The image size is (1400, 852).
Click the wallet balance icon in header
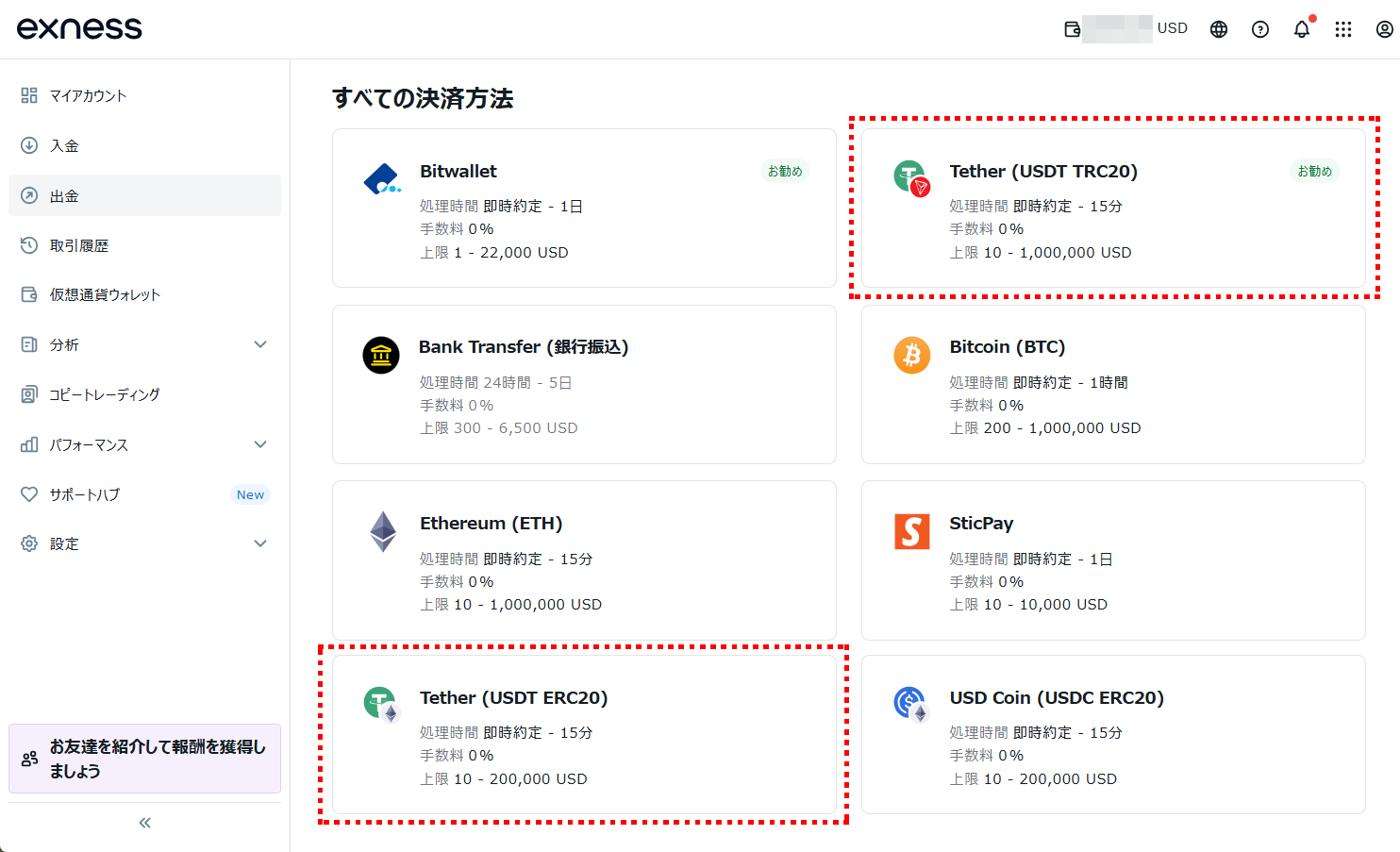tap(1073, 29)
